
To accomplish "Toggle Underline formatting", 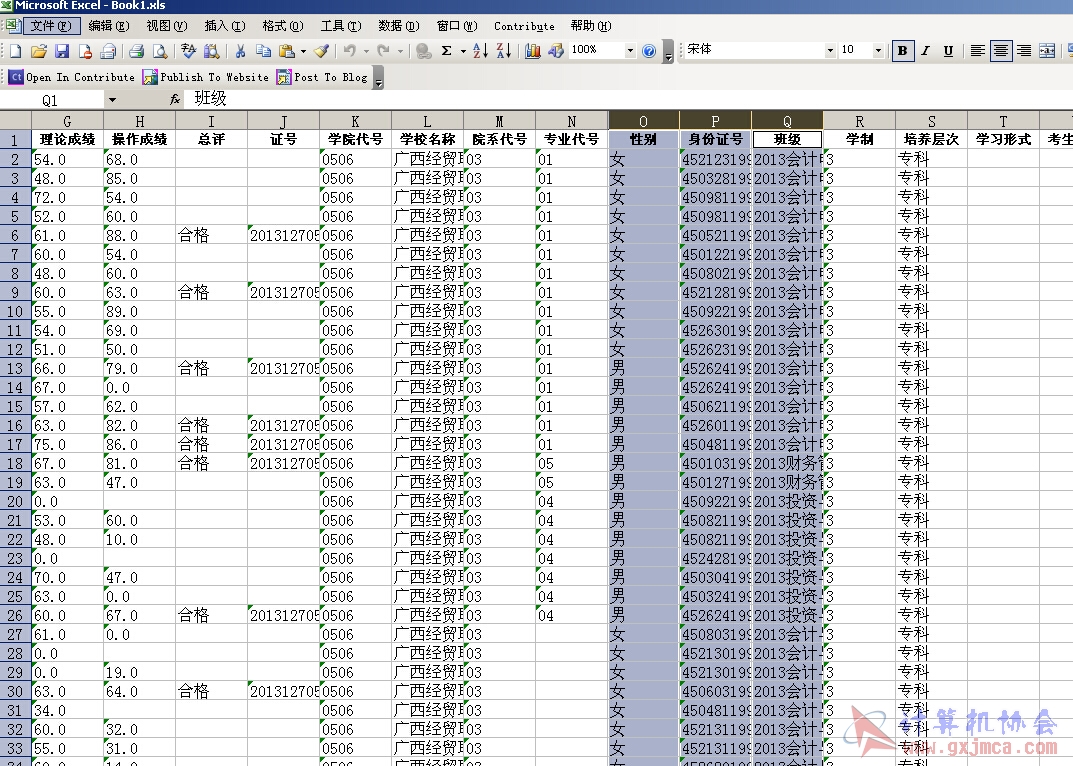I will tap(948, 51).
